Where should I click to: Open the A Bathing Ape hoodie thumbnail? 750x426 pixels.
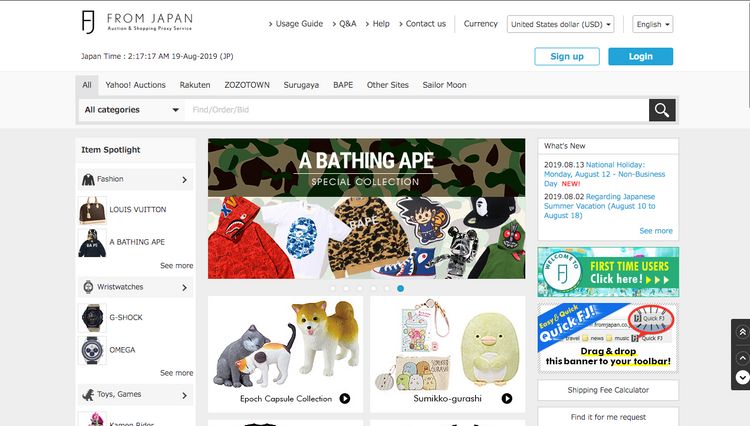click(x=92, y=242)
